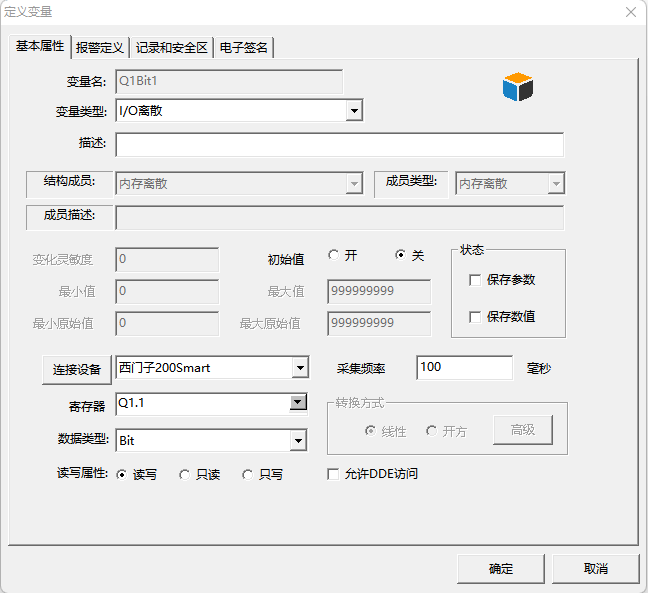Viewport: 648px width, 593px height.
Task: Expand the 成员类型 dropdown
Action: click(556, 183)
